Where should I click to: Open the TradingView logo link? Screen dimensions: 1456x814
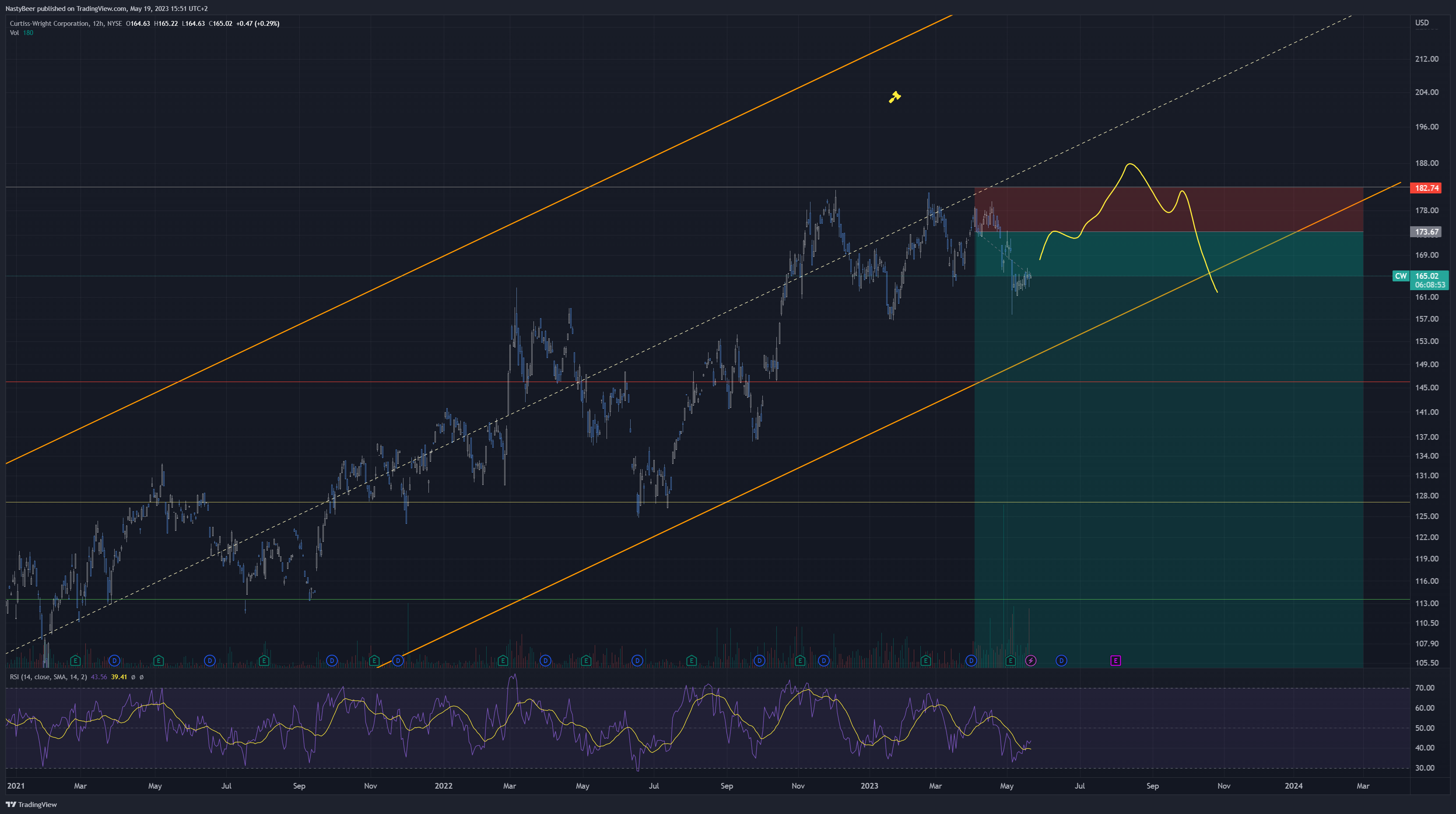(x=32, y=804)
